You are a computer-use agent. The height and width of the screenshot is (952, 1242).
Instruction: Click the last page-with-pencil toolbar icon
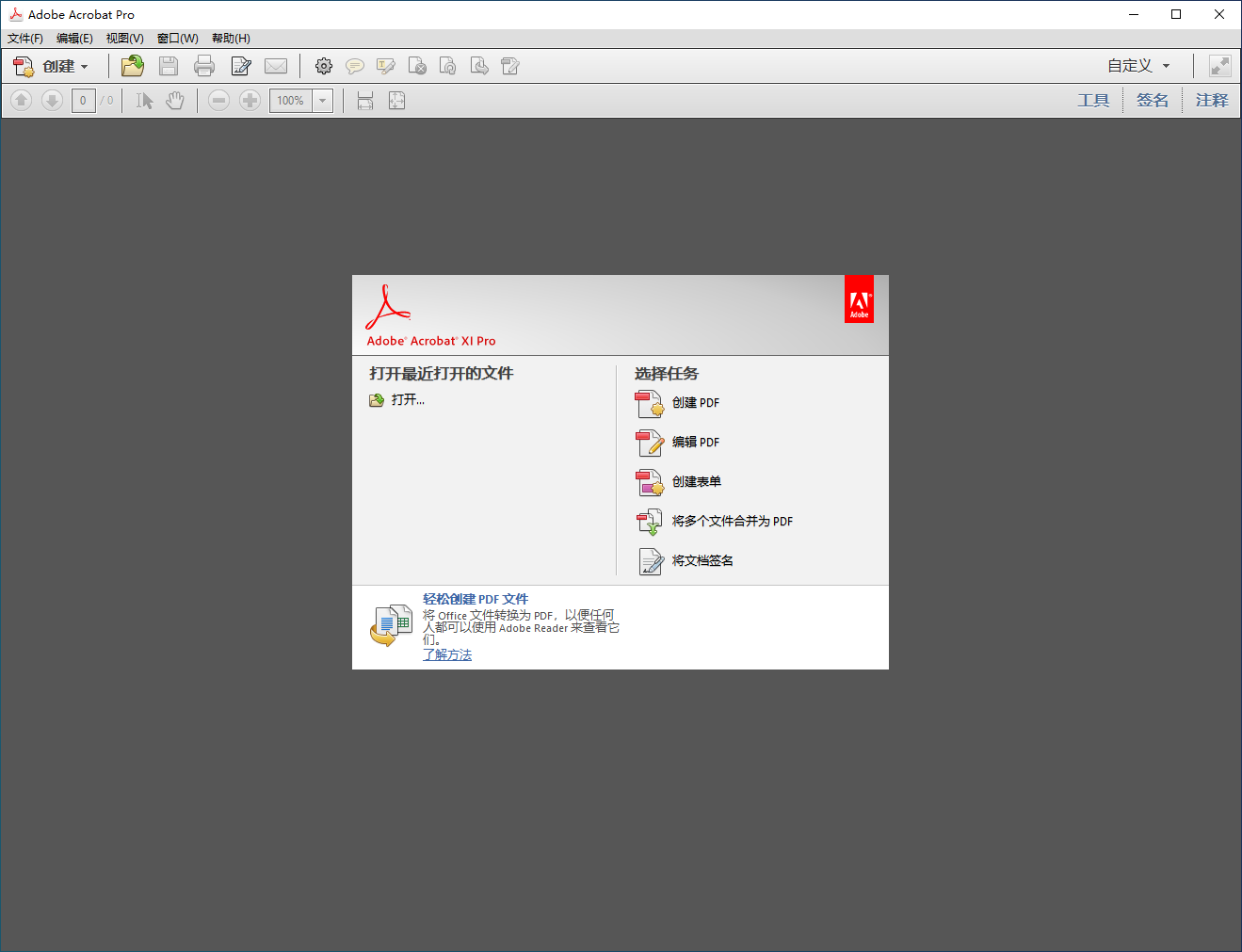[510, 66]
